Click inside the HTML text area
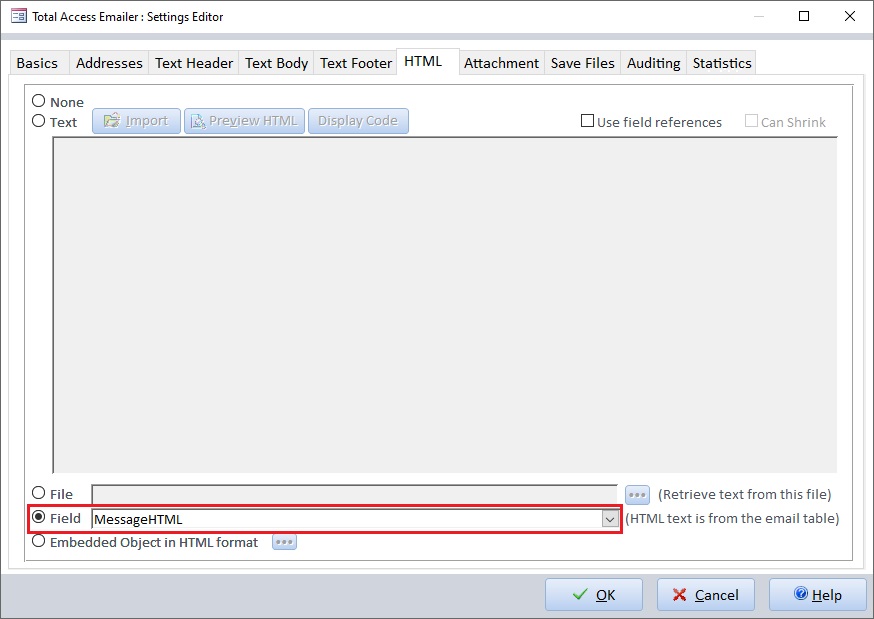This screenshot has height=619, width=874. tap(445, 305)
